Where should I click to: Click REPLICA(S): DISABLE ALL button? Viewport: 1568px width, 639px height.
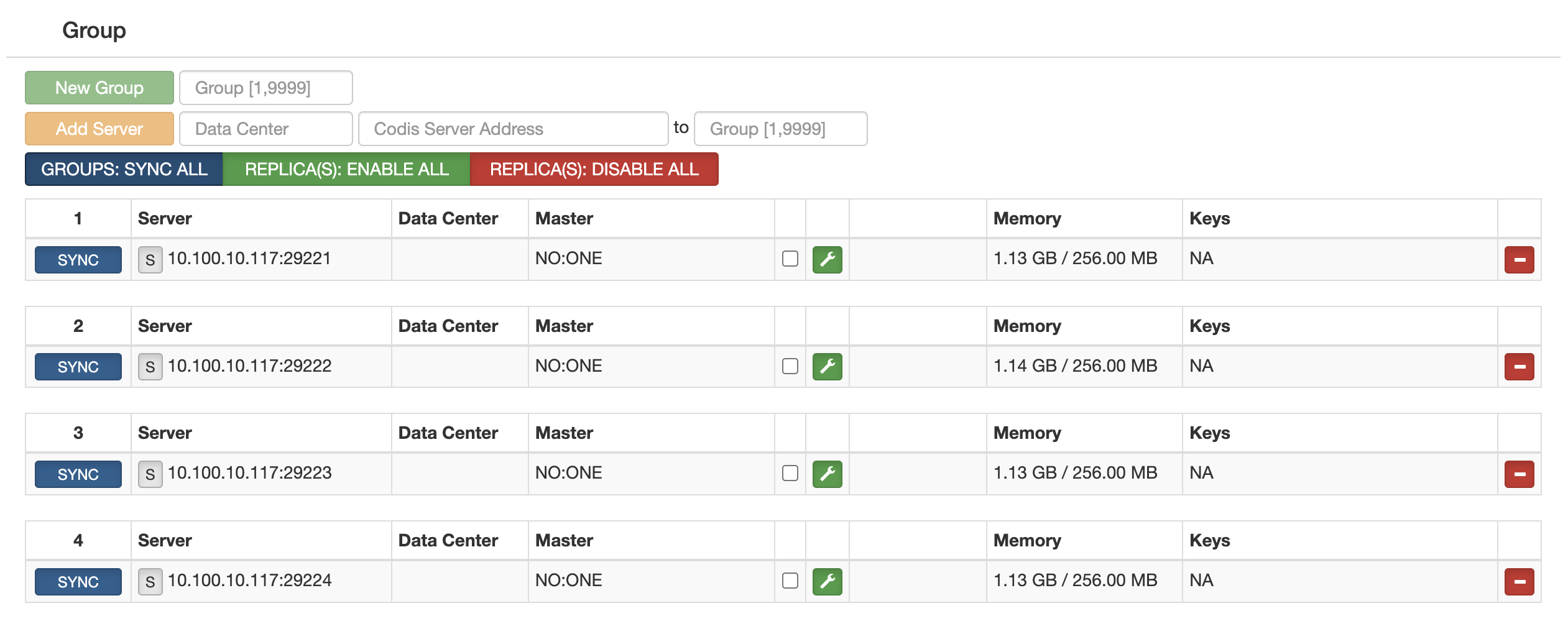click(x=594, y=169)
